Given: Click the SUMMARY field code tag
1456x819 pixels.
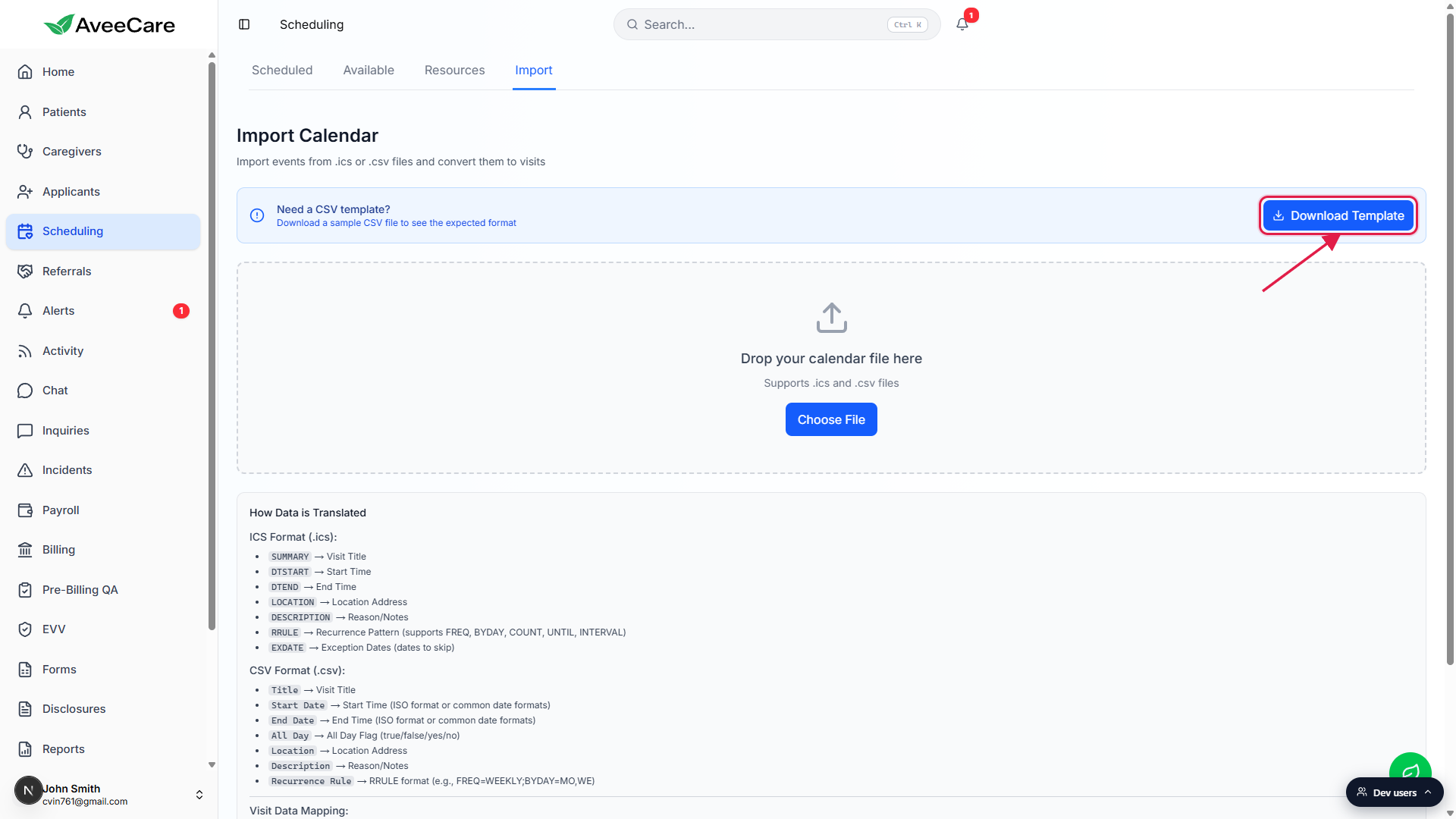Looking at the screenshot, I should [290, 557].
